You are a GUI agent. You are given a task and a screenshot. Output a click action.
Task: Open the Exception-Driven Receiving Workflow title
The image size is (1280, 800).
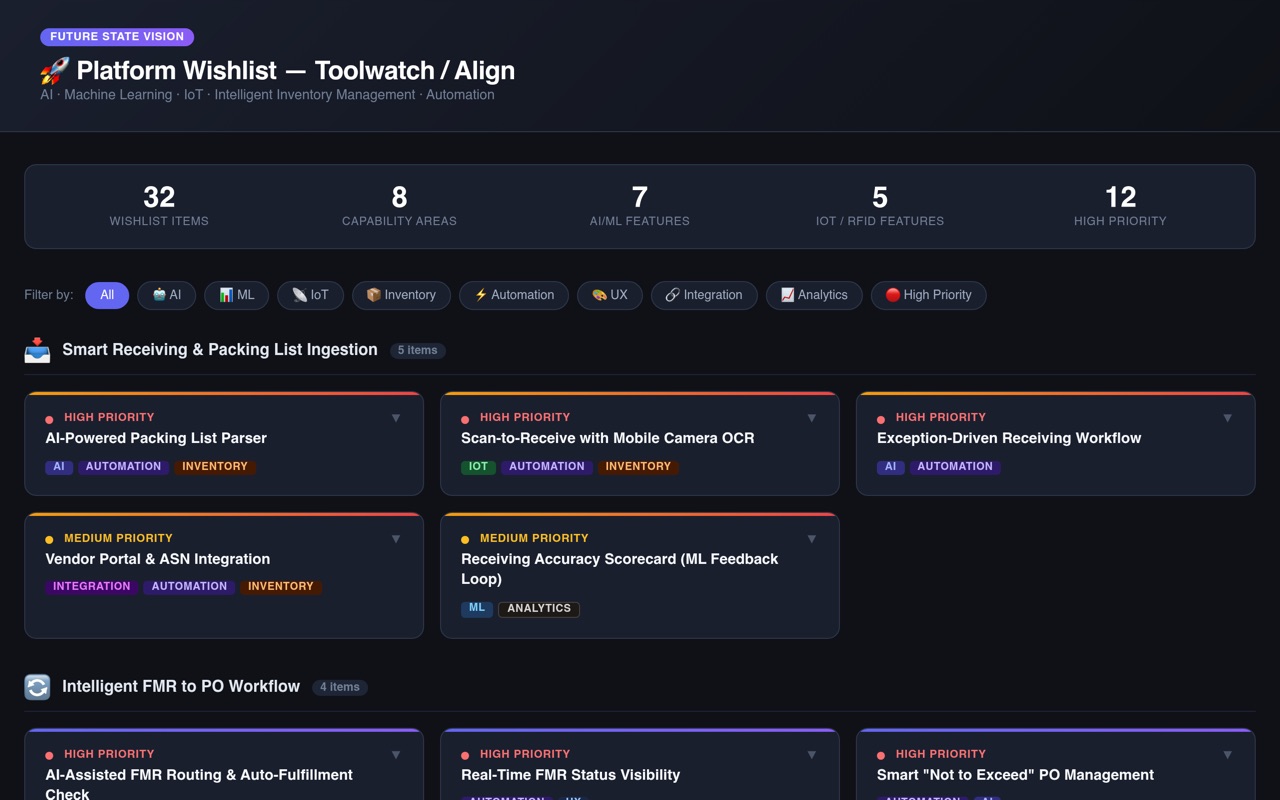1009,438
